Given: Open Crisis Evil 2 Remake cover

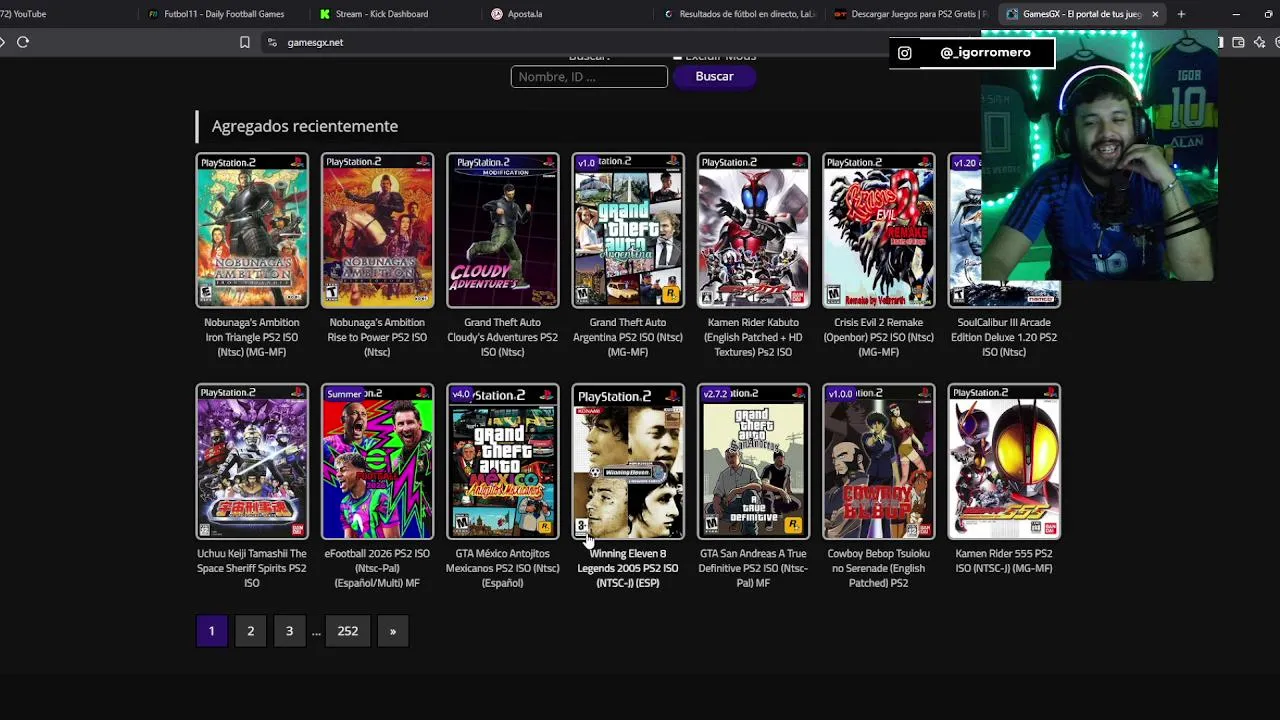Looking at the screenshot, I should (x=879, y=230).
